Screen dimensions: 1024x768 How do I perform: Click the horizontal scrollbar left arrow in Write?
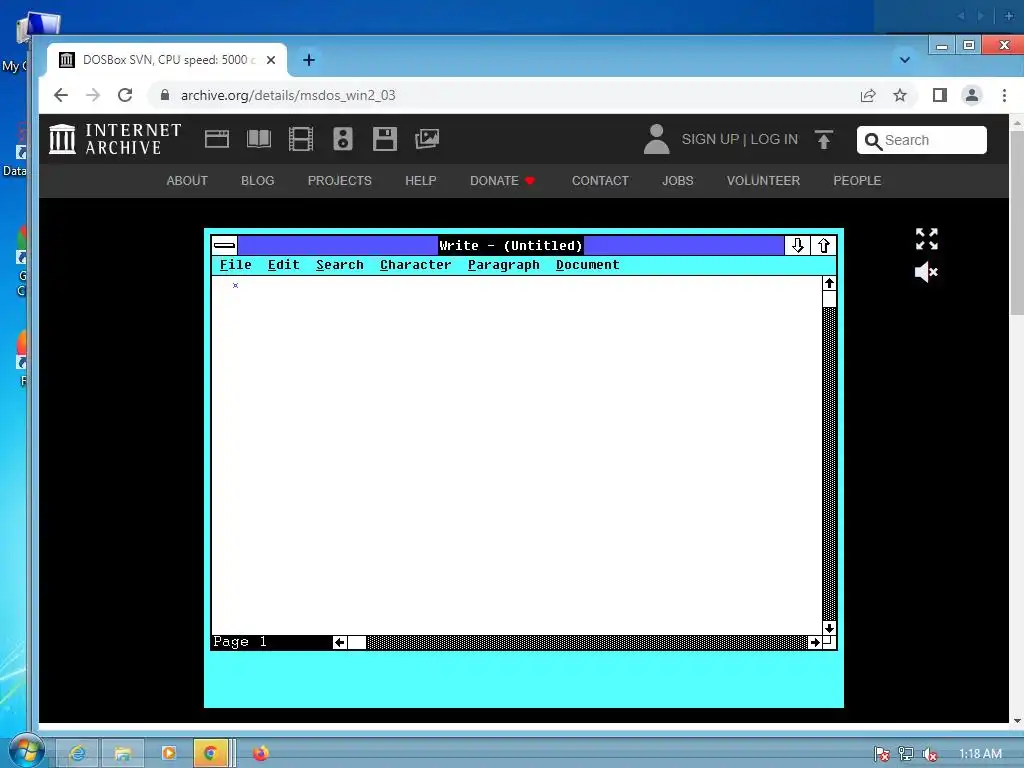pos(340,643)
